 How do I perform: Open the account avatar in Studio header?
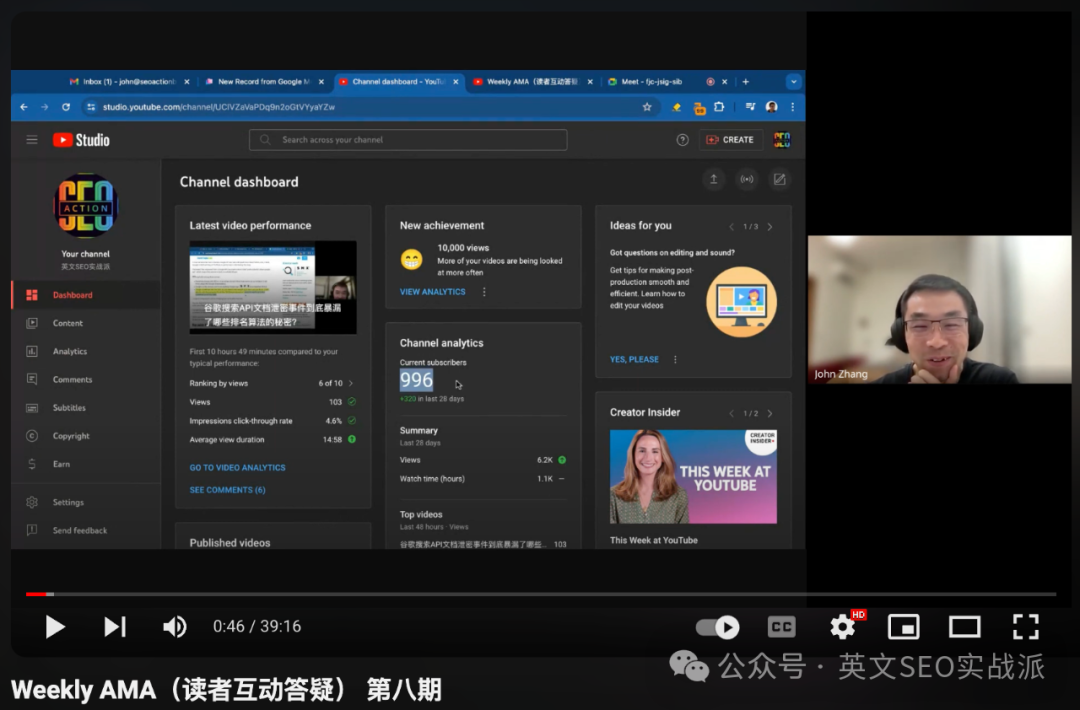782,140
